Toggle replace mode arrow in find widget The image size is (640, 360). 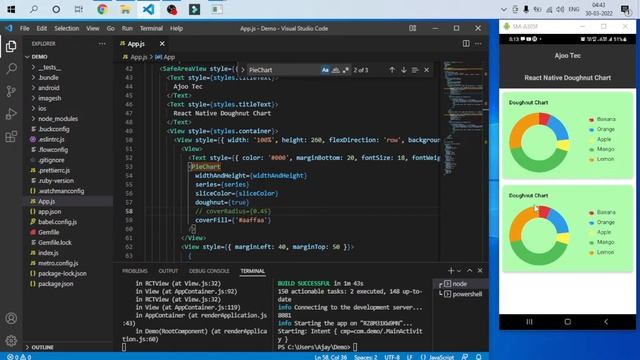242,70
